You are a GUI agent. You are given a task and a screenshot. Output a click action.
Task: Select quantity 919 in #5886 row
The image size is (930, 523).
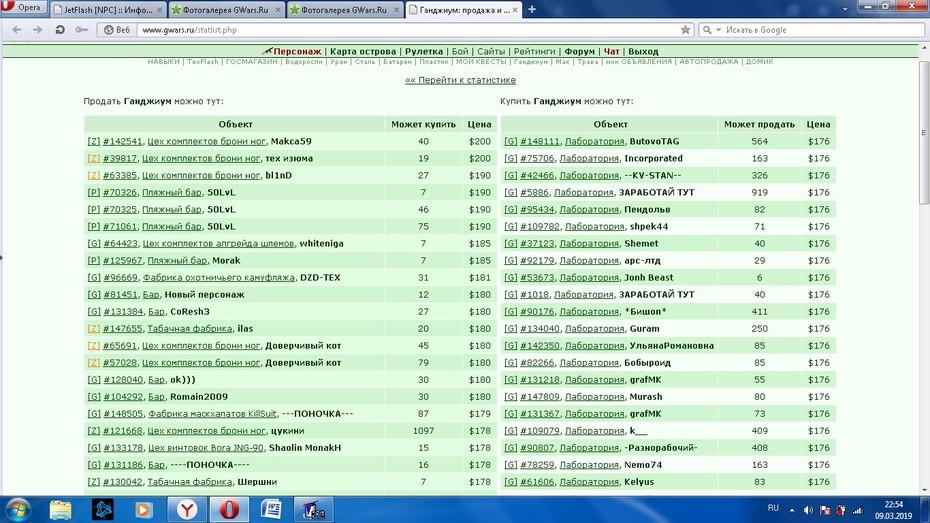point(759,192)
